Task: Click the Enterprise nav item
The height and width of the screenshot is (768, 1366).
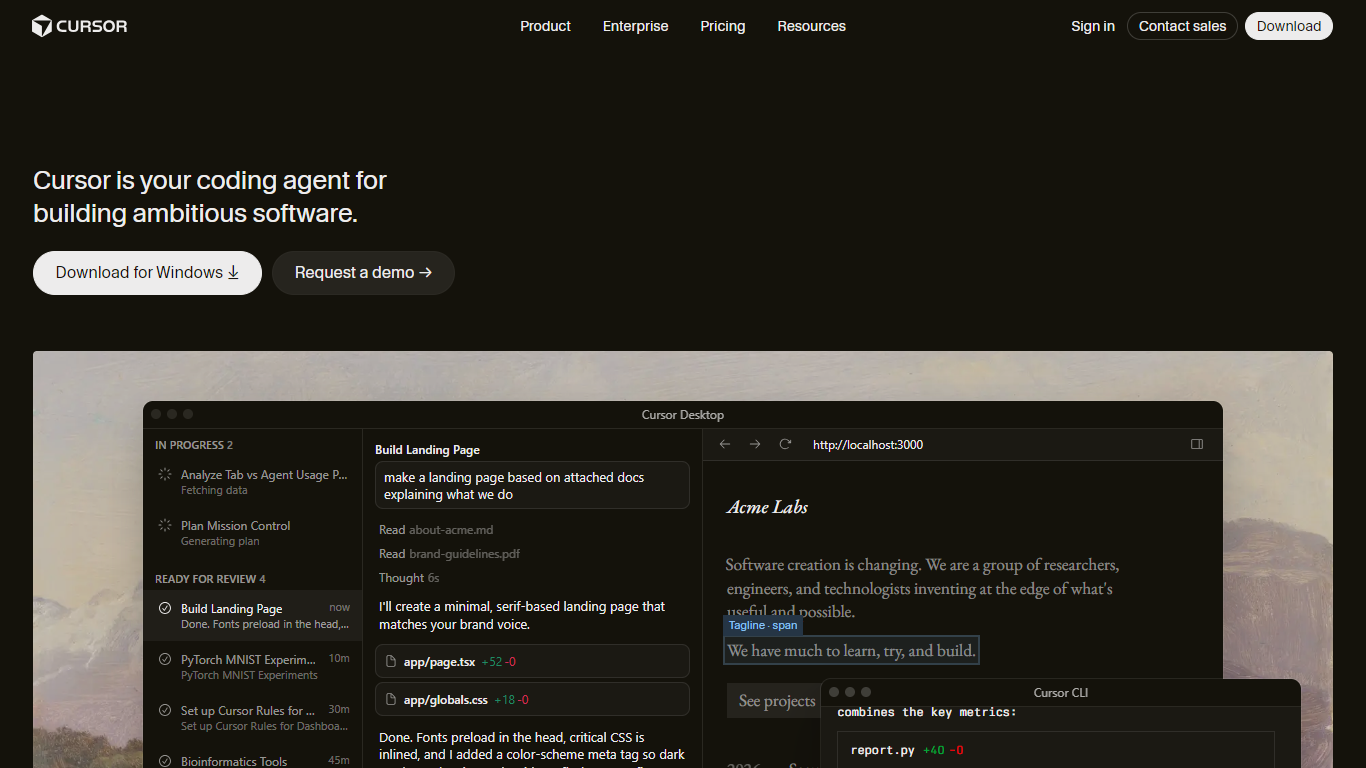Action: click(x=635, y=26)
